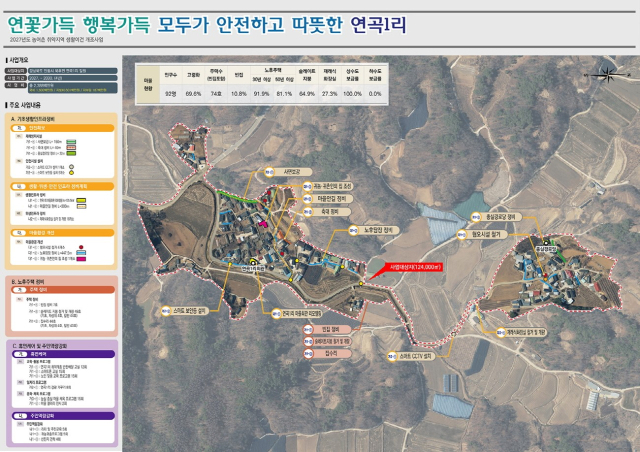The height and width of the screenshot is (452, 640).
Task: Click the 74호 value in table
Action: point(216,94)
